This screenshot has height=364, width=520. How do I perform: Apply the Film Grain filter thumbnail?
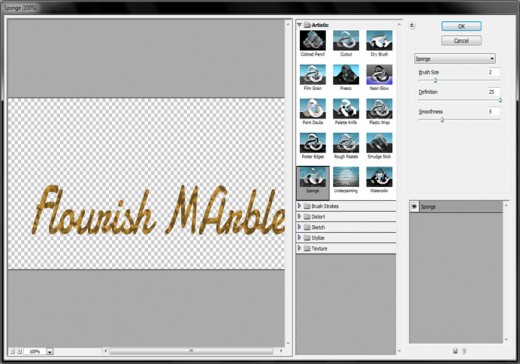[x=313, y=75]
